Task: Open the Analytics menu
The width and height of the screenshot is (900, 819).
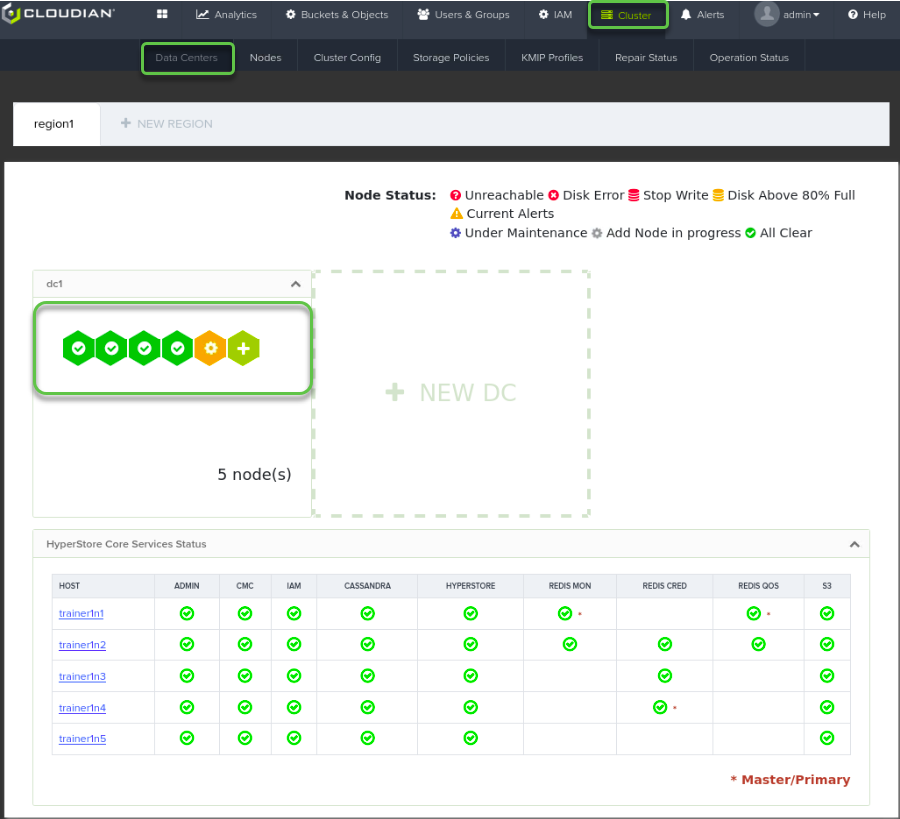Action: 226,14
